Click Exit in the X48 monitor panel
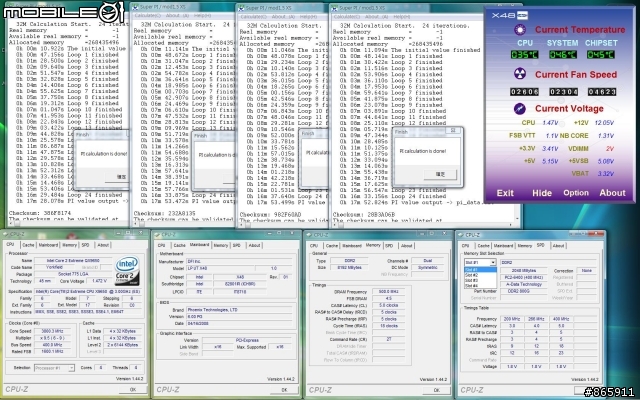This screenshot has height=400, width=640. [505, 193]
